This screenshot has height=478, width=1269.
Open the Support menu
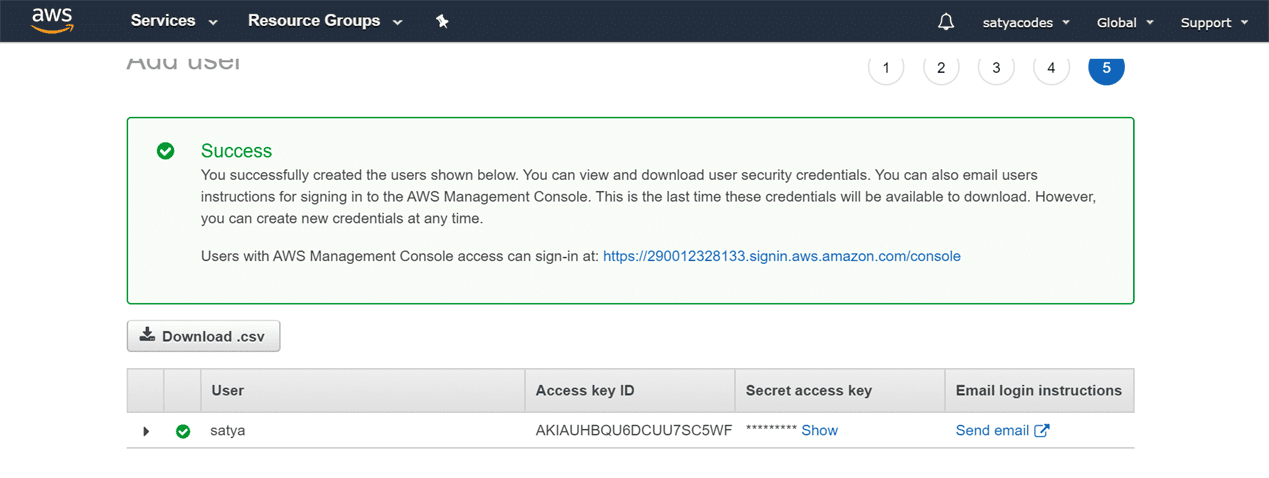tap(1214, 22)
